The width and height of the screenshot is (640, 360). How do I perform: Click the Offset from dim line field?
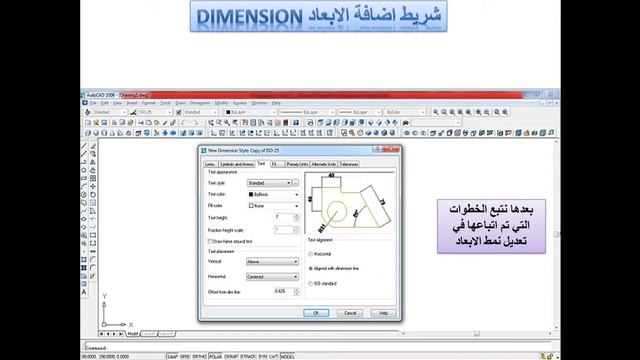click(284, 291)
